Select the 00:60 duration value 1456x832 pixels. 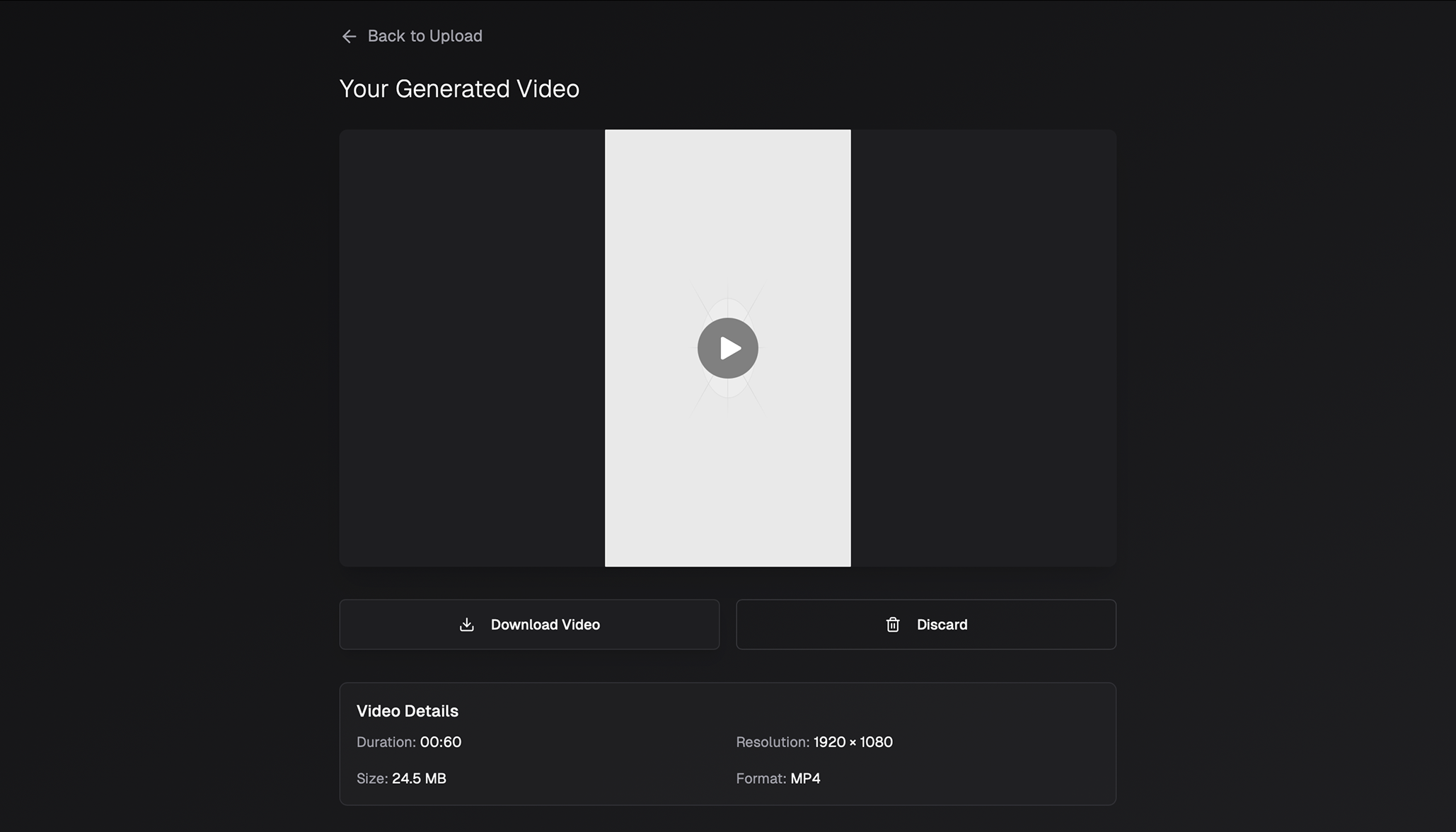click(440, 742)
